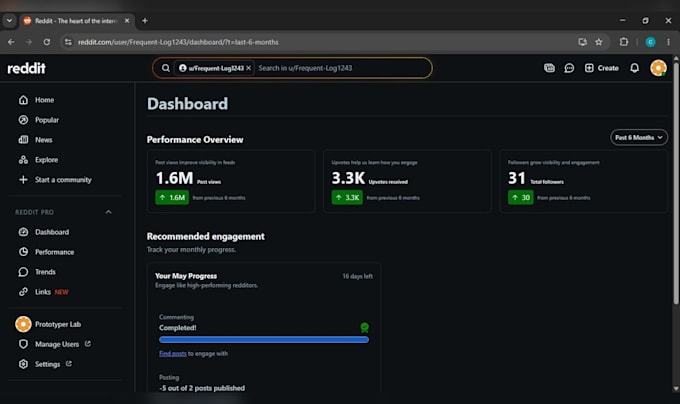The width and height of the screenshot is (680, 404).
Task: Open the Reddit chat icon
Action: tap(569, 68)
